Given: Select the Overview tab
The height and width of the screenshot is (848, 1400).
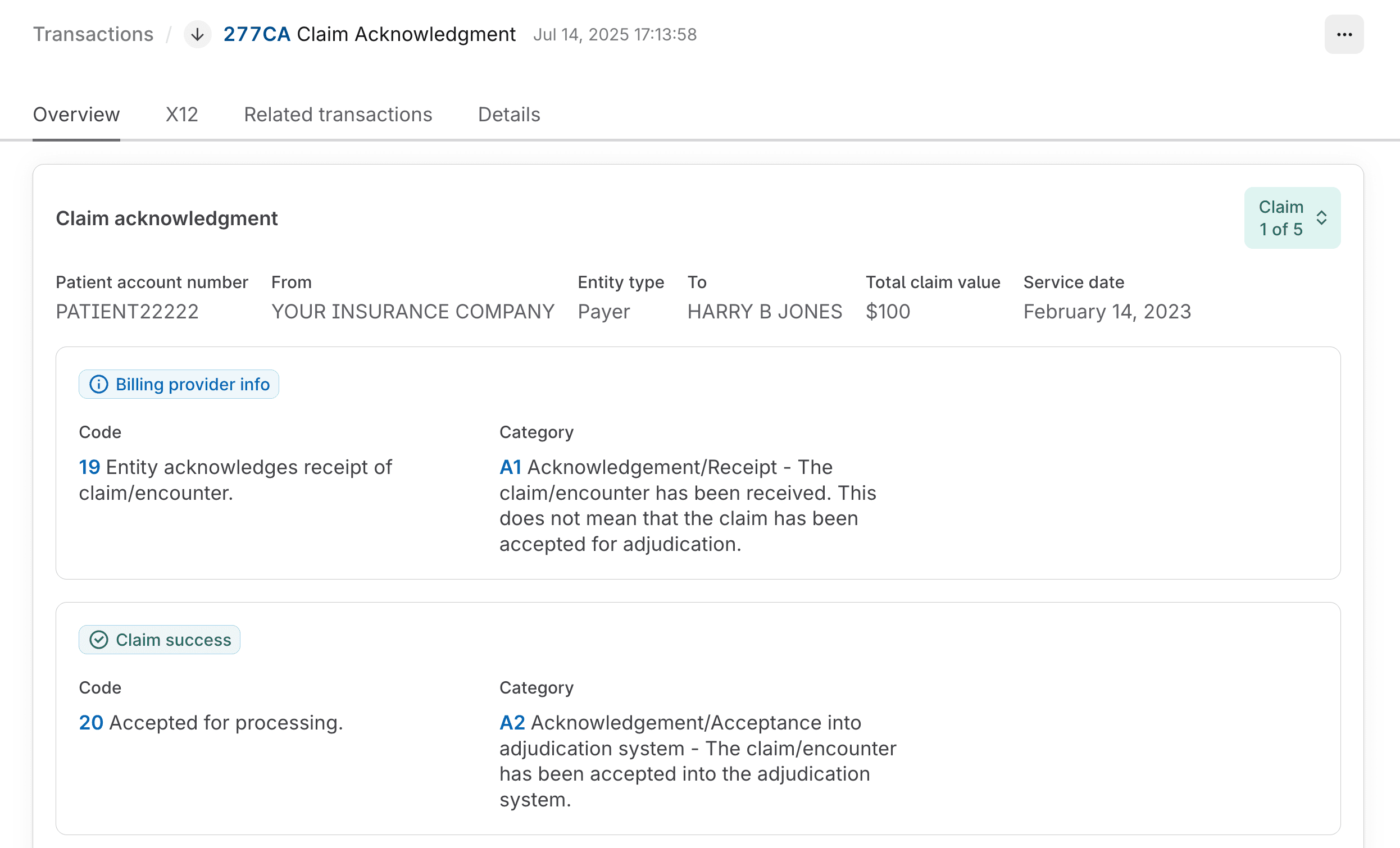Looking at the screenshot, I should 76,115.
